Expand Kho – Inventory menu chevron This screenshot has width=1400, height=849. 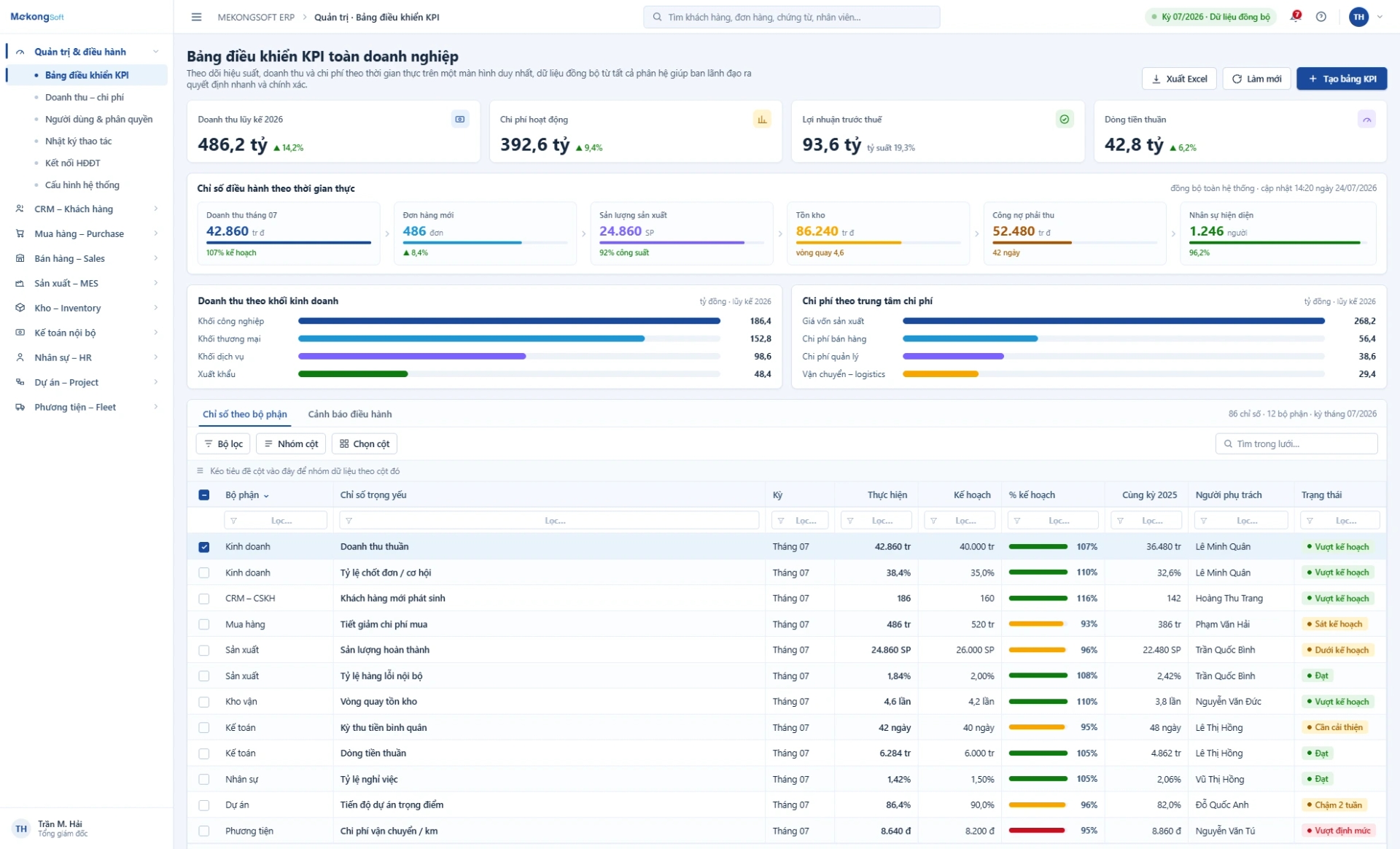pos(155,308)
